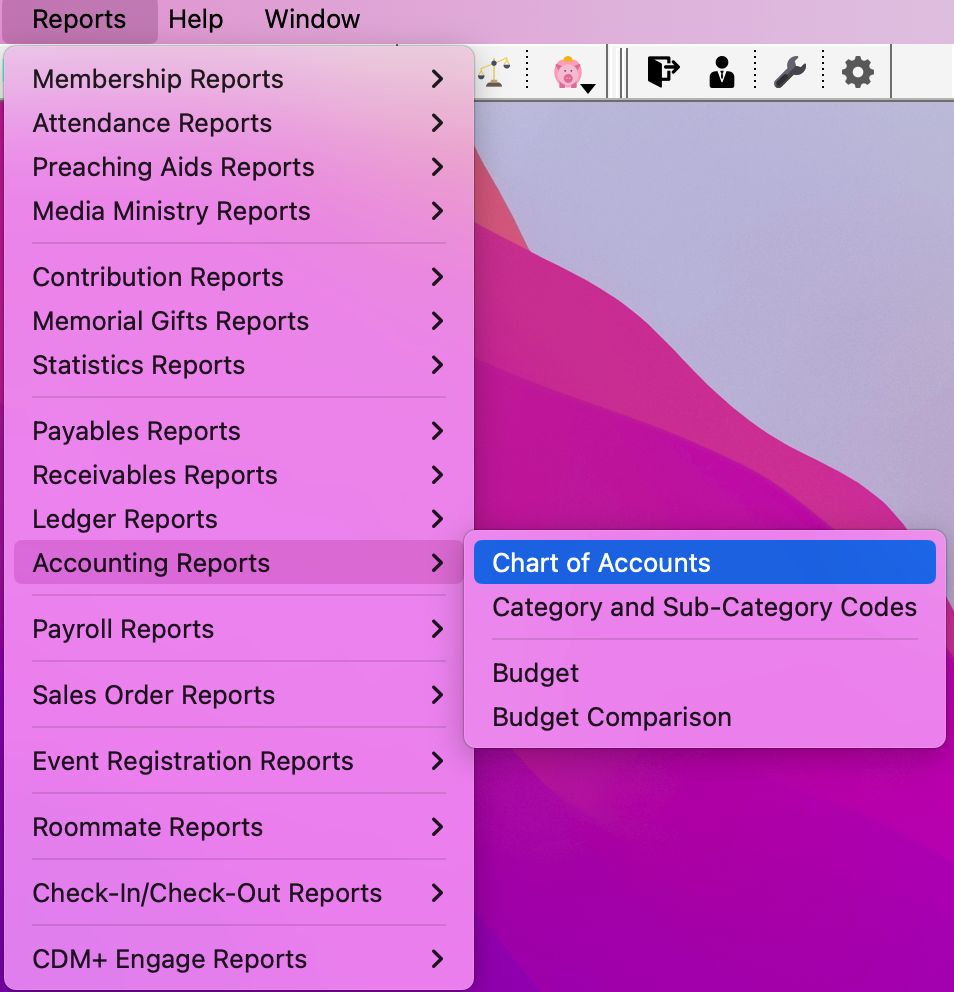This screenshot has width=954, height=992.
Task: Select Budget Comparison report
Action: tap(612, 717)
